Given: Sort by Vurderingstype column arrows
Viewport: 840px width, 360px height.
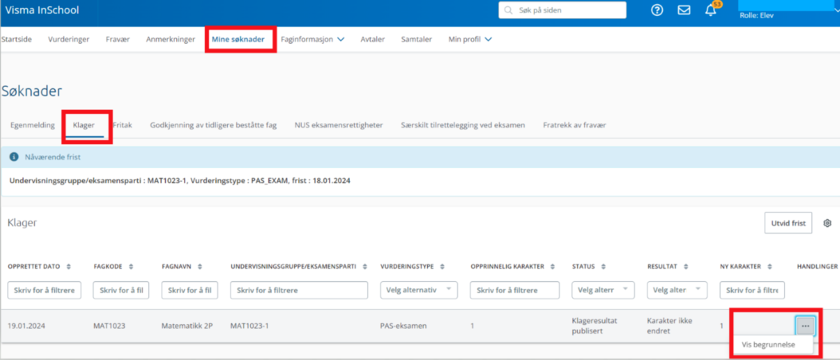Looking at the screenshot, I should click(443, 267).
